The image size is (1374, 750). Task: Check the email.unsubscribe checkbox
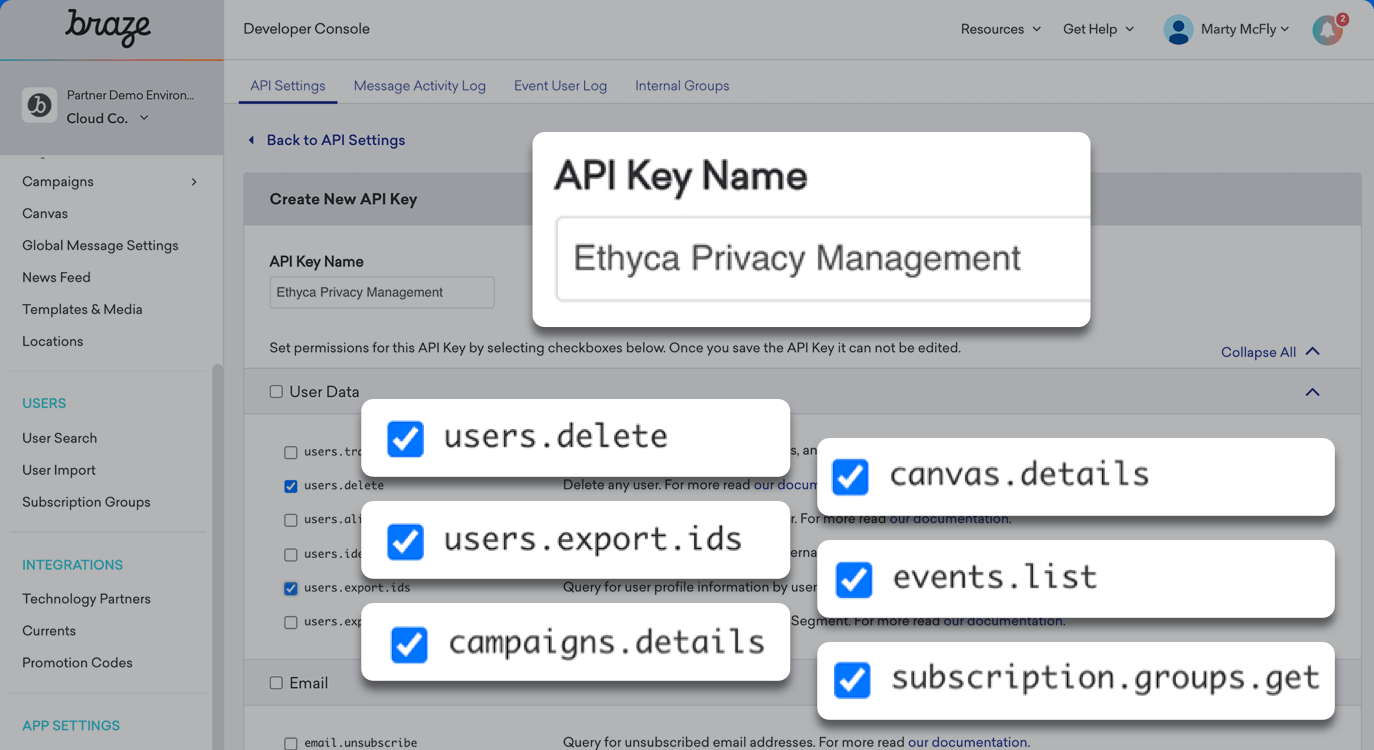290,744
